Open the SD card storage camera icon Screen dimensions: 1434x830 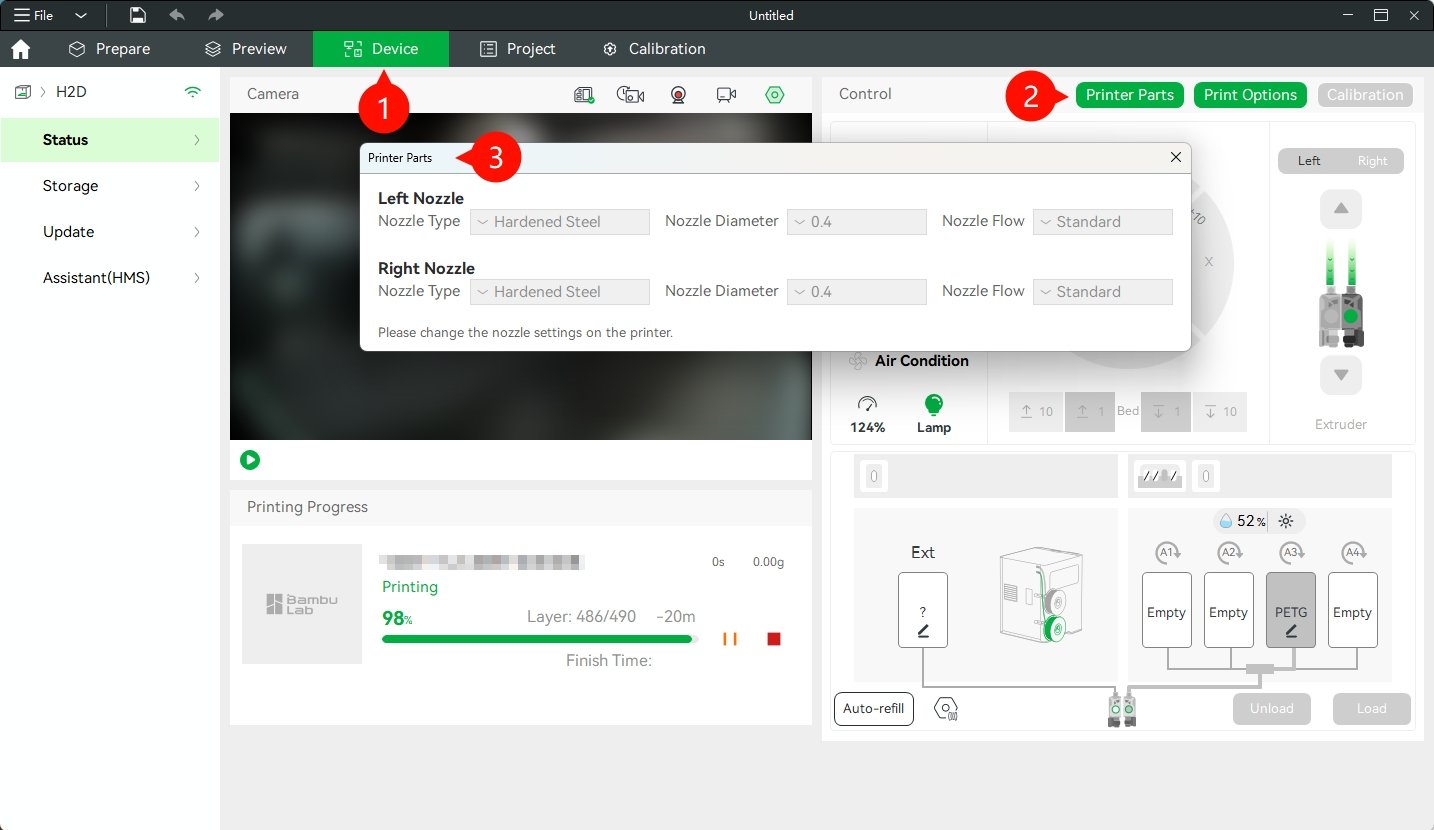584,94
